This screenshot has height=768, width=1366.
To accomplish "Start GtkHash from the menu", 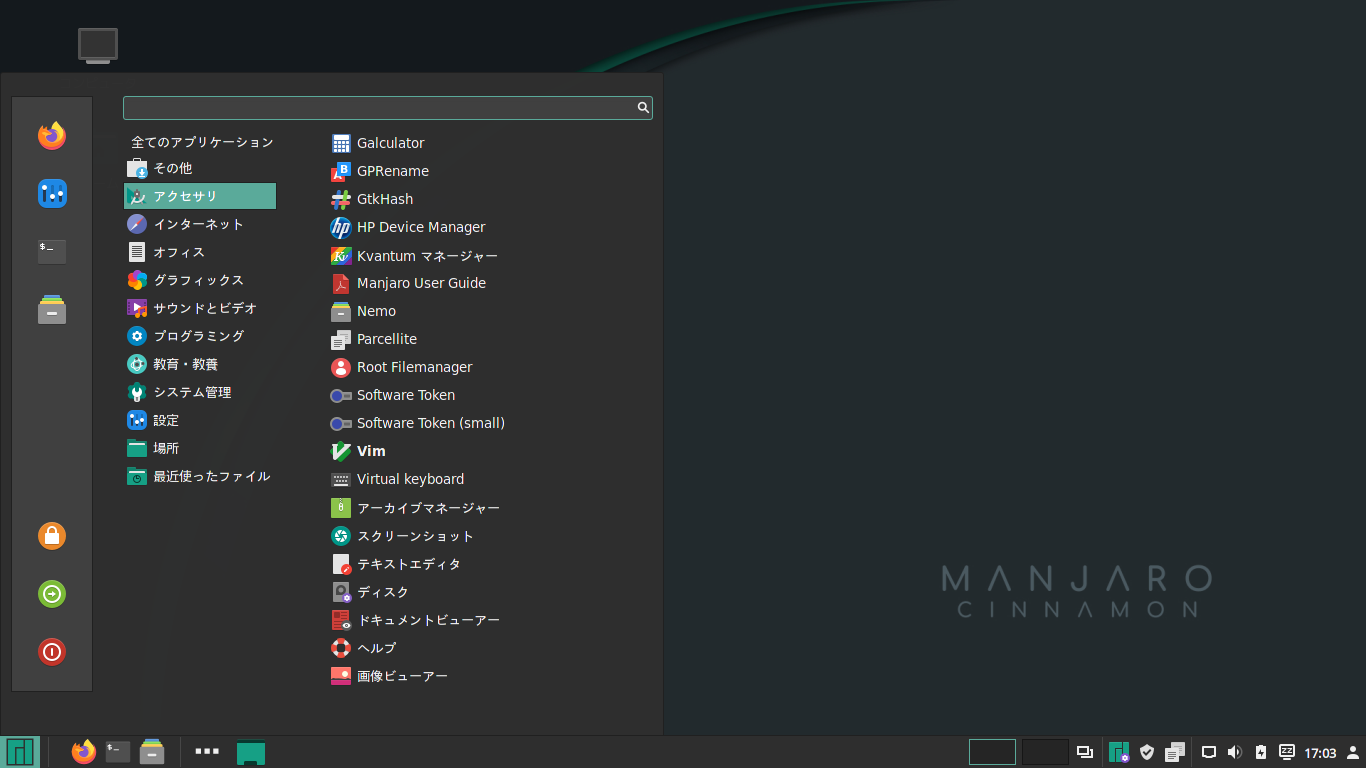I will click(x=372, y=199).
